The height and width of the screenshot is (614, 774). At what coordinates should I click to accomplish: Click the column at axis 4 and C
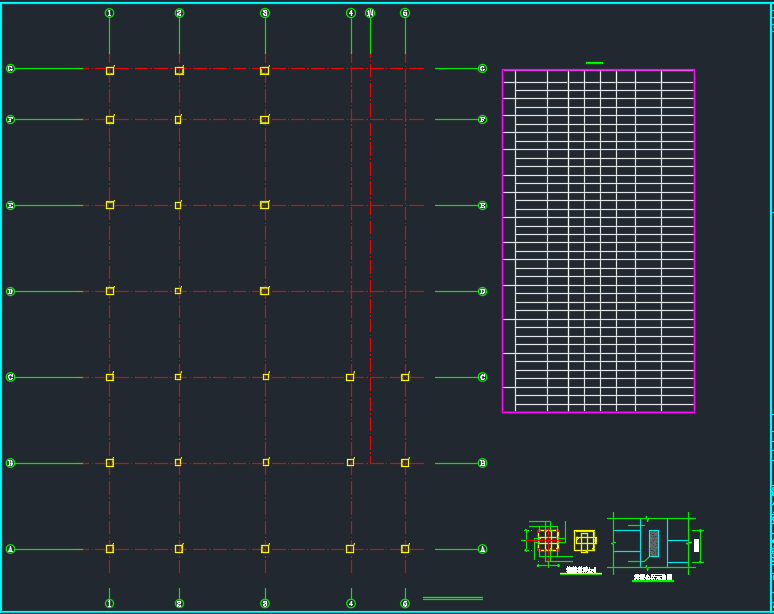coord(350,377)
